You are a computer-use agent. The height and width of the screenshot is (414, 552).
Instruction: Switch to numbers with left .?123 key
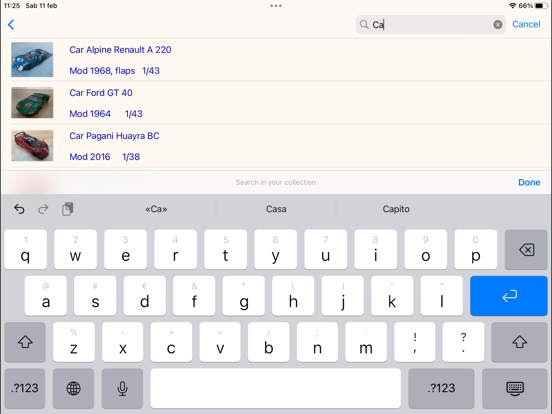click(x=25, y=388)
